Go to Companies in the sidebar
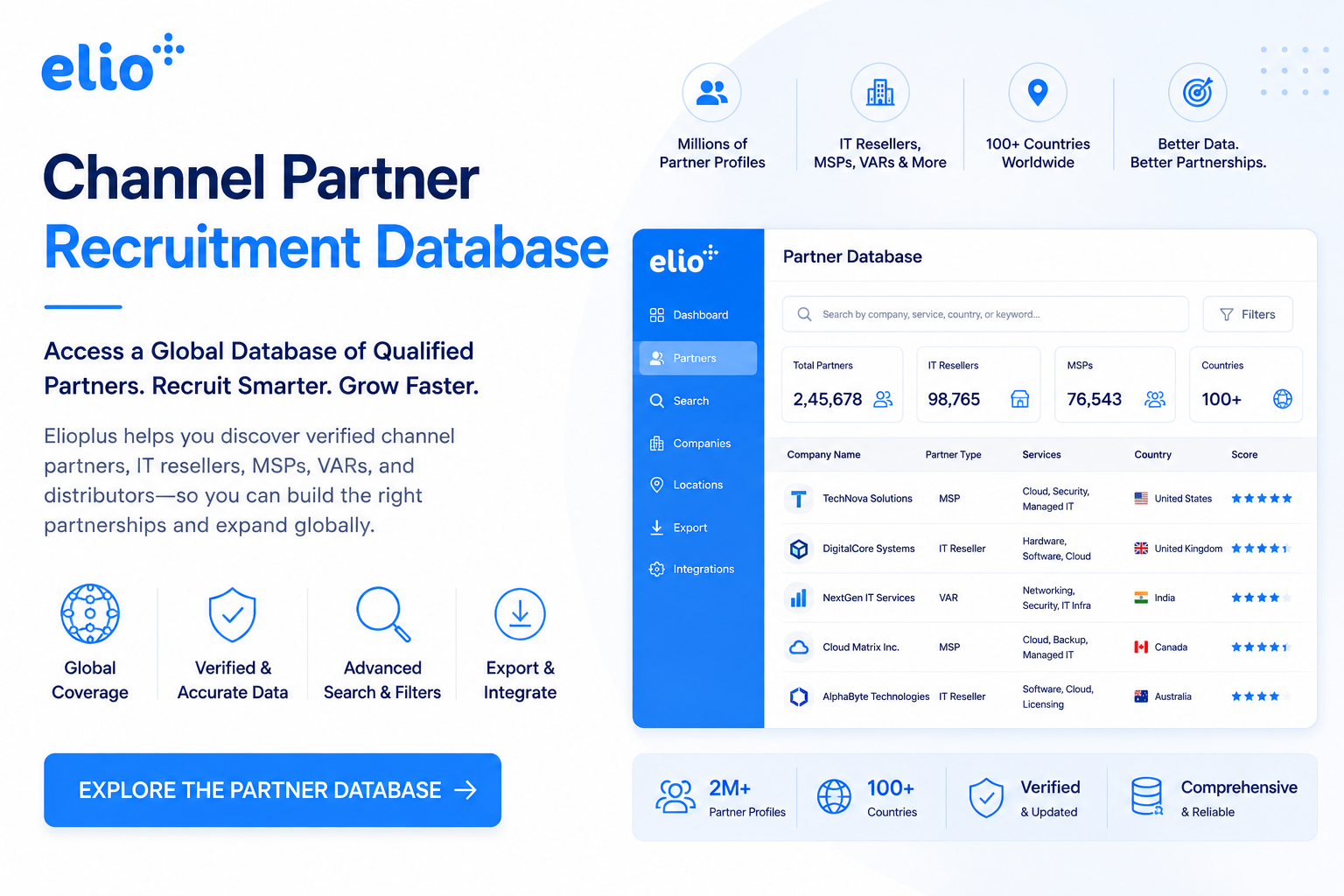The image size is (1344, 896). tap(698, 444)
